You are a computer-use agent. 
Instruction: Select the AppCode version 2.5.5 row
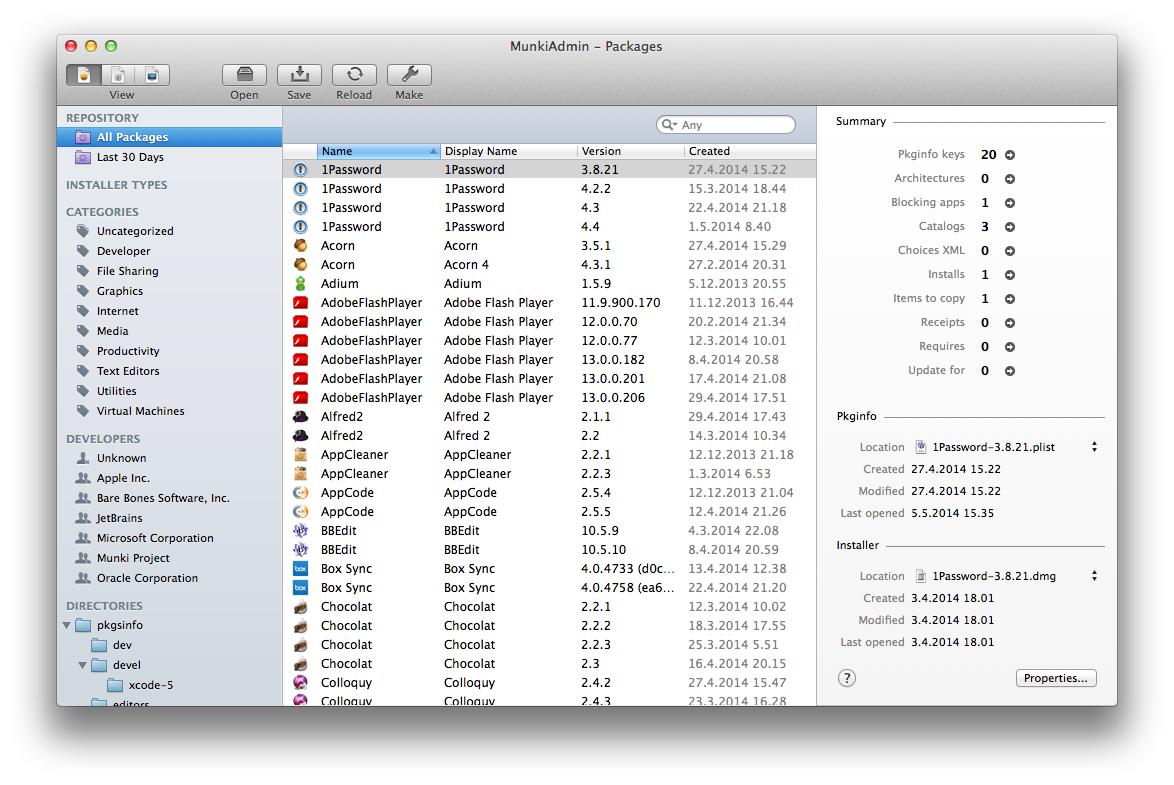550,512
